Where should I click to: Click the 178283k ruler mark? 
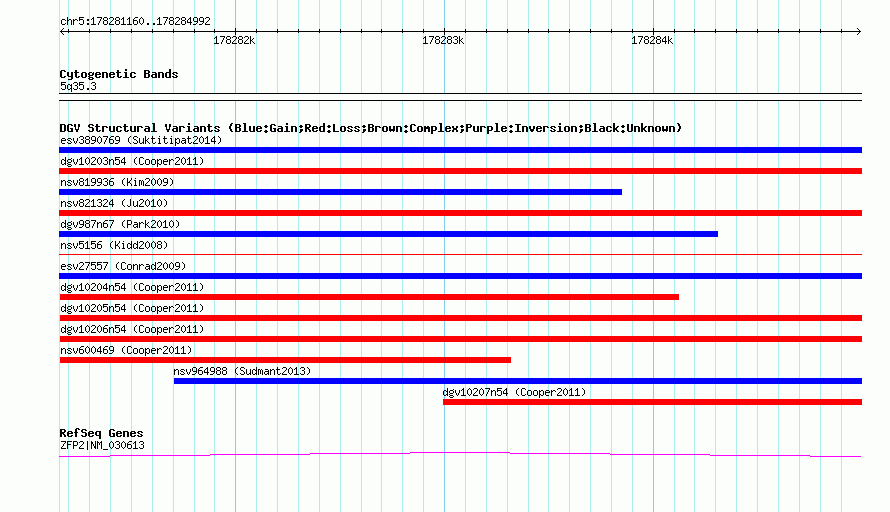(x=443, y=40)
